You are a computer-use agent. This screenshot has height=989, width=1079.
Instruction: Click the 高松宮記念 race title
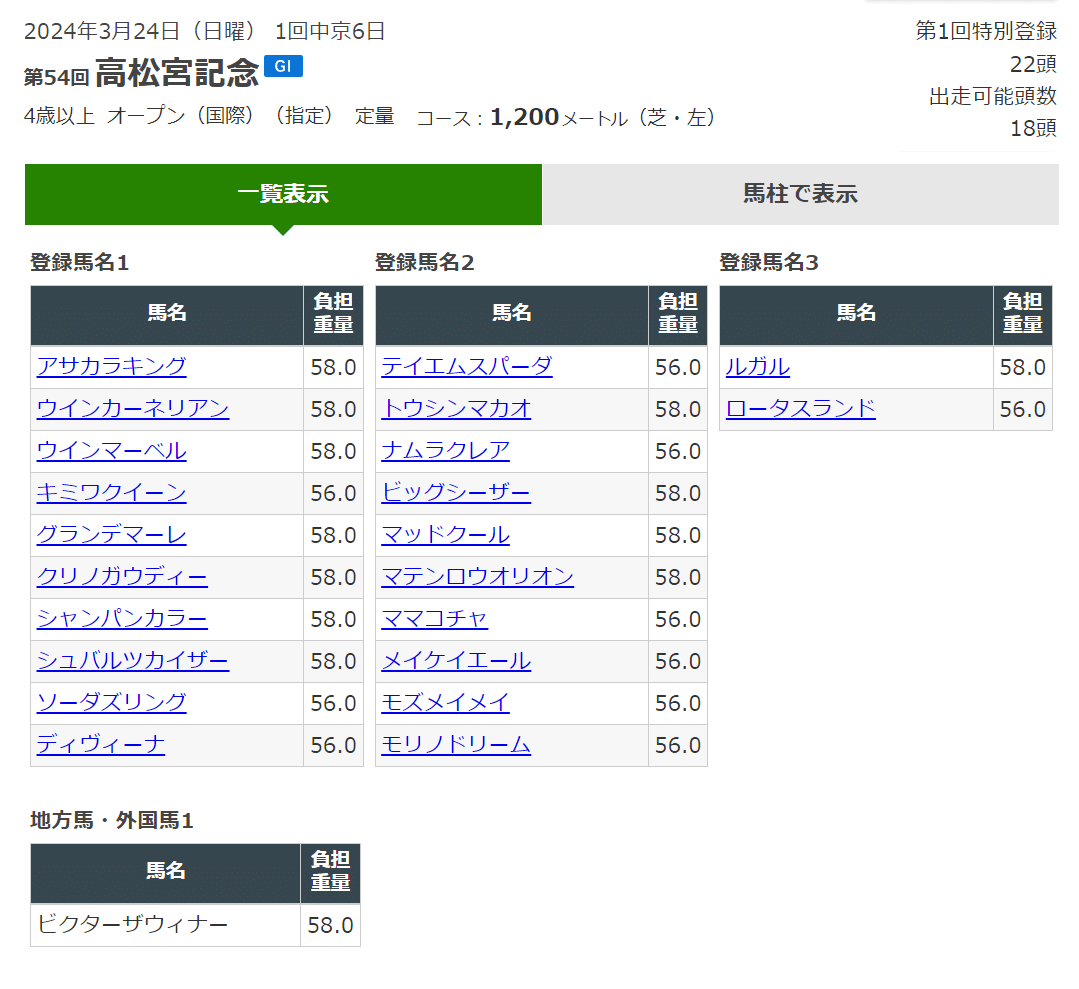tap(177, 72)
